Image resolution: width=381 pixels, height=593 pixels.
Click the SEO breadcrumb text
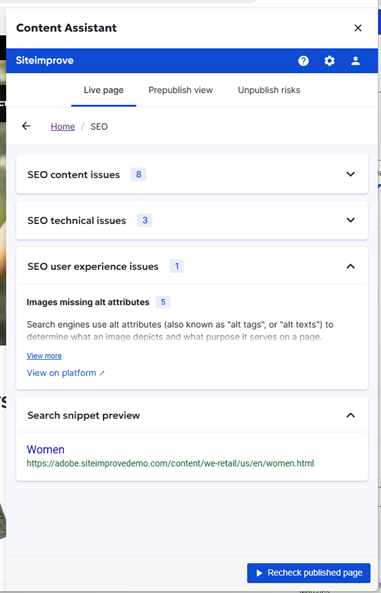[99, 127]
